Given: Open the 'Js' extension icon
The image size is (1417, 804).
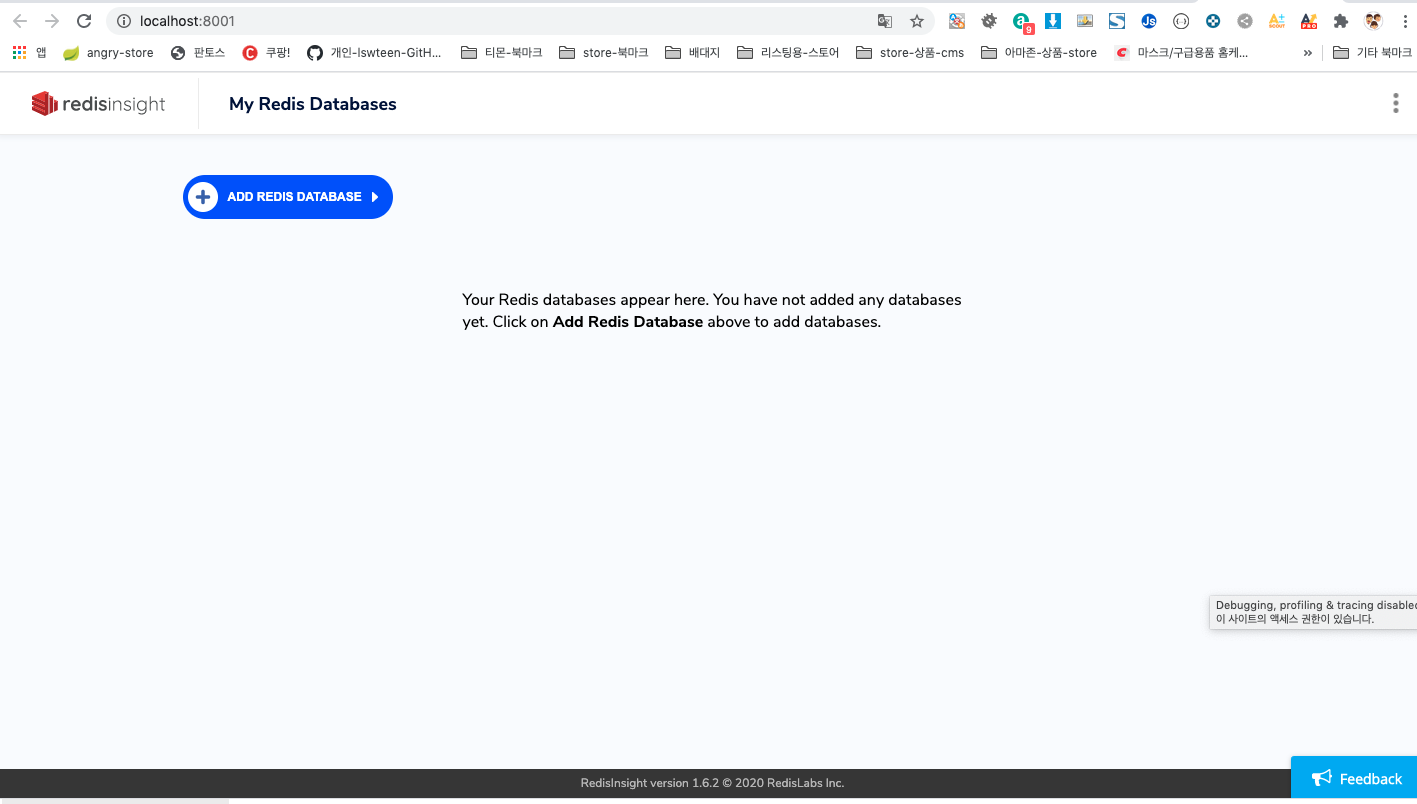Looking at the screenshot, I should pos(1149,21).
